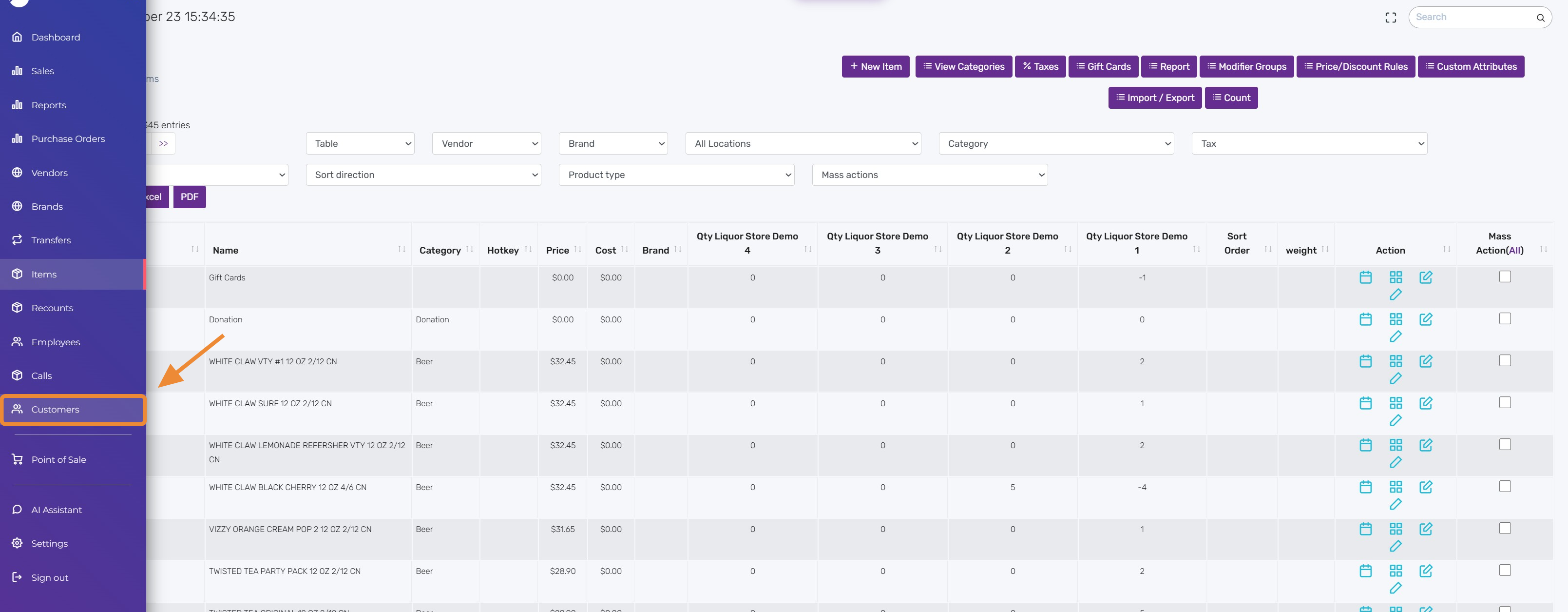Open the Vendor filter dropdown

[x=486, y=144]
